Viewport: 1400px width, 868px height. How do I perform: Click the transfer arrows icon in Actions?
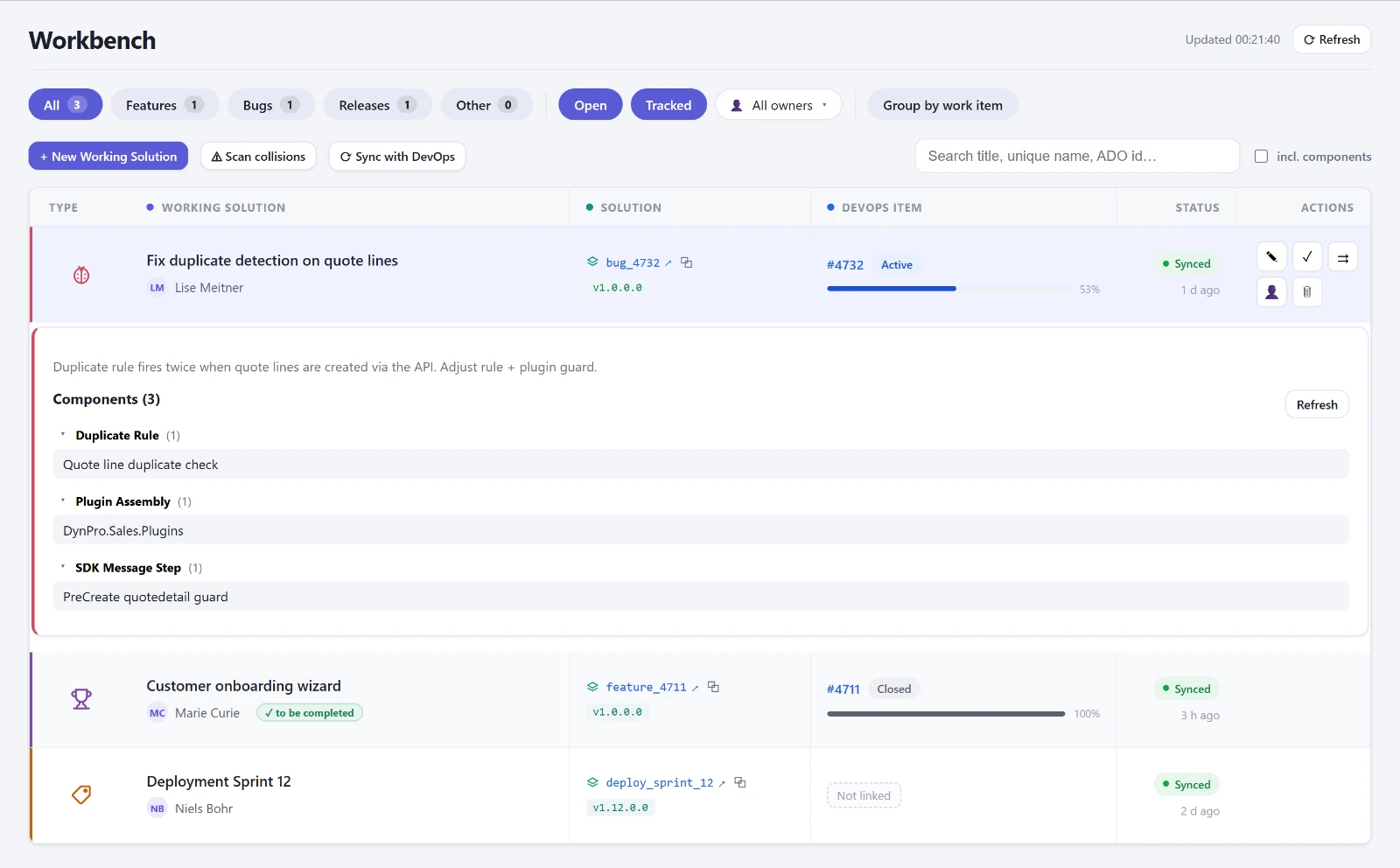pos(1343,257)
